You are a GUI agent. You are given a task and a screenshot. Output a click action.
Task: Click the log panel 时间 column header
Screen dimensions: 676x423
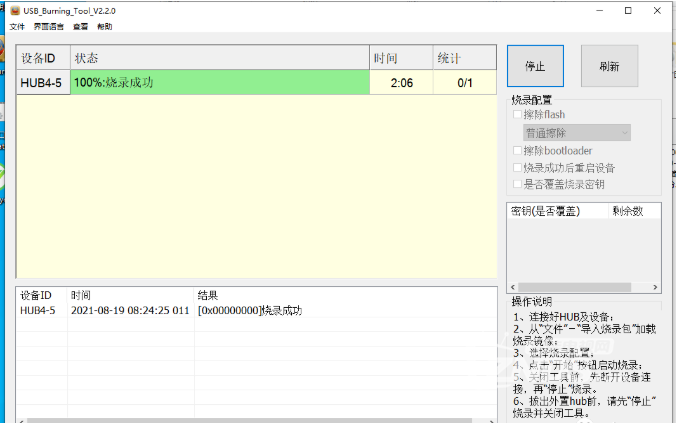coord(81,295)
